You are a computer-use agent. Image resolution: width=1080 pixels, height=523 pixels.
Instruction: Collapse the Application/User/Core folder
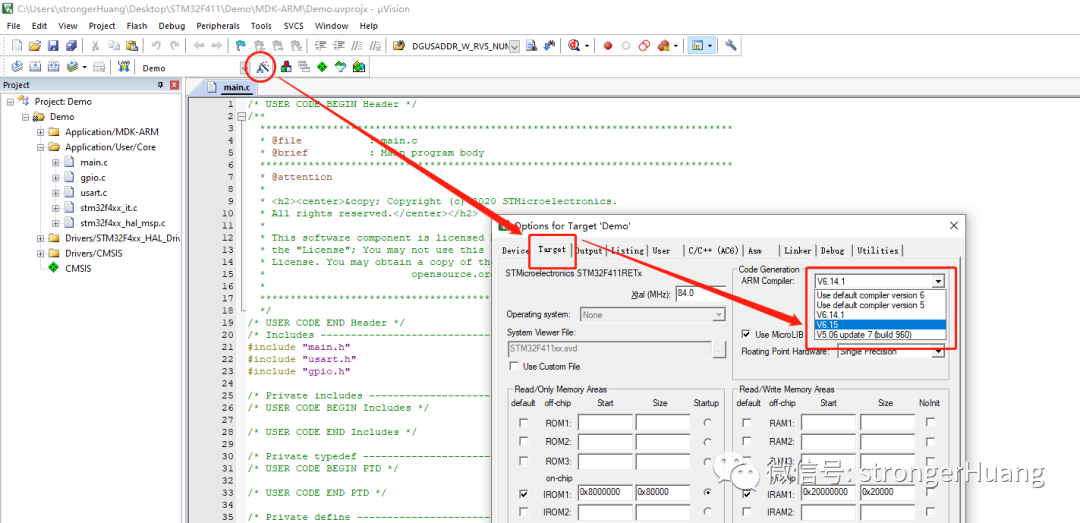(x=41, y=147)
